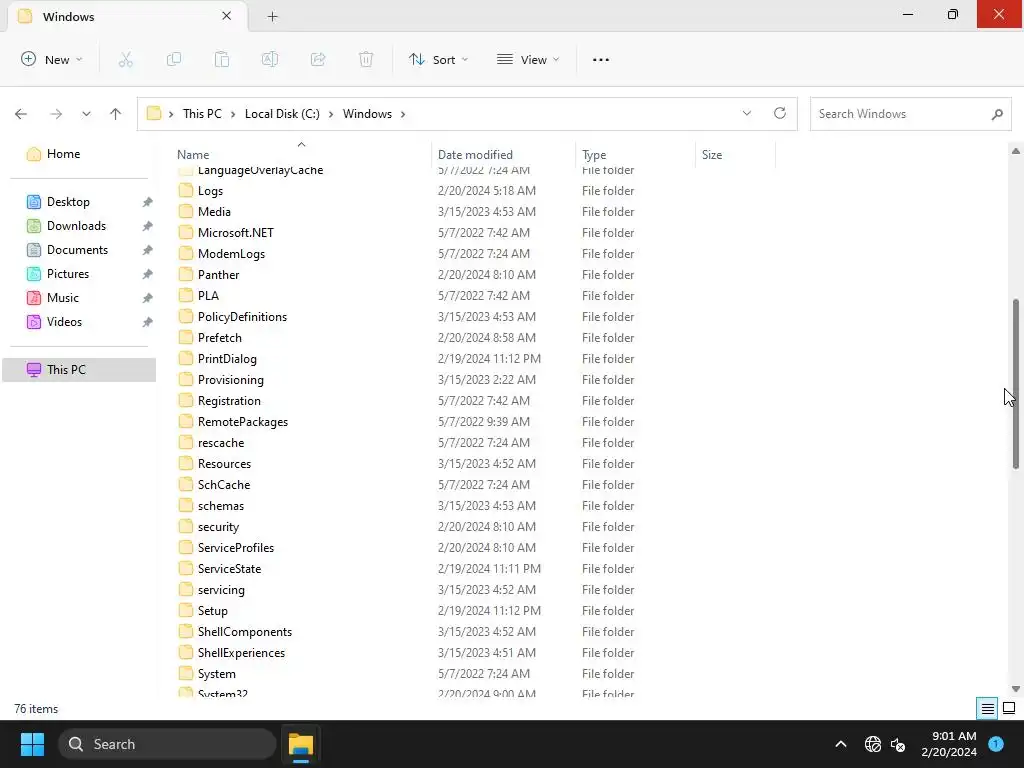Open recent locations dropdown arrow
Screen dimensions: 1024x768
(86, 114)
